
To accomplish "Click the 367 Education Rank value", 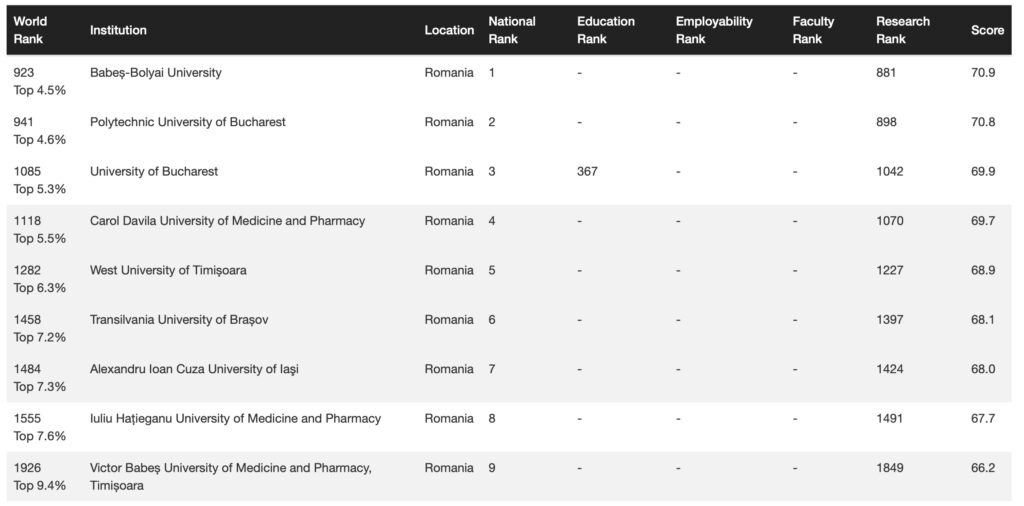I will pos(587,172).
